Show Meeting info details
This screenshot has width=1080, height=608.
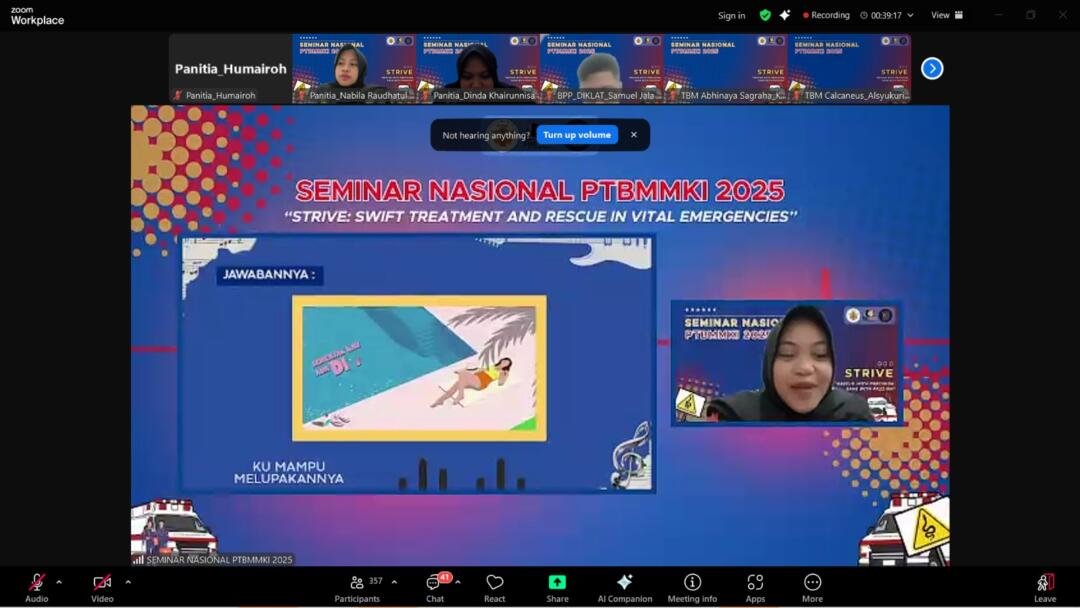pyautogui.click(x=692, y=587)
